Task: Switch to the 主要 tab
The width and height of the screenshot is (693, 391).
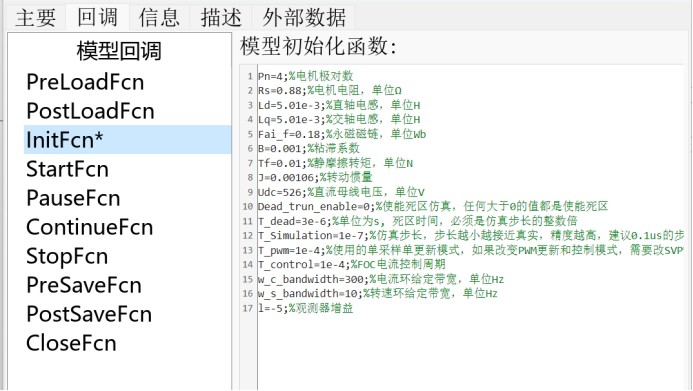Action: click(x=35, y=18)
